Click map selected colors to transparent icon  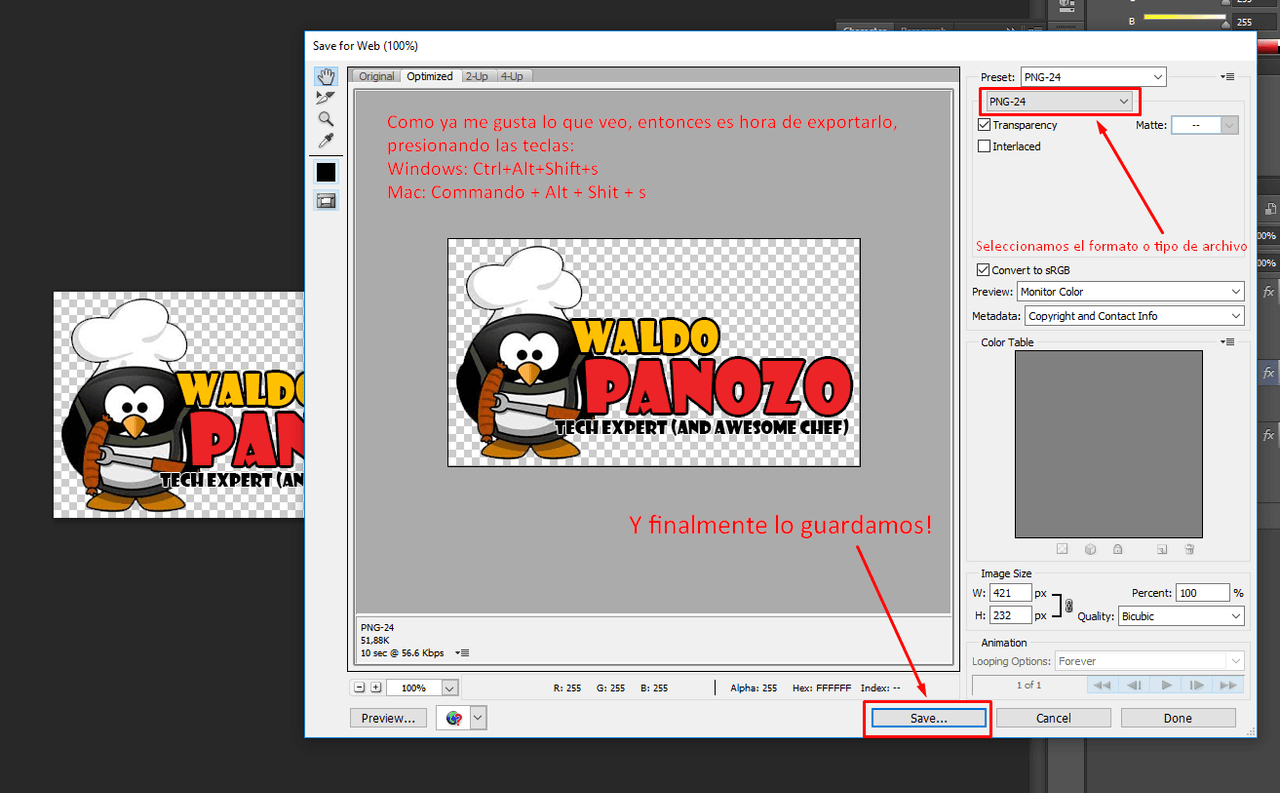(x=1062, y=549)
